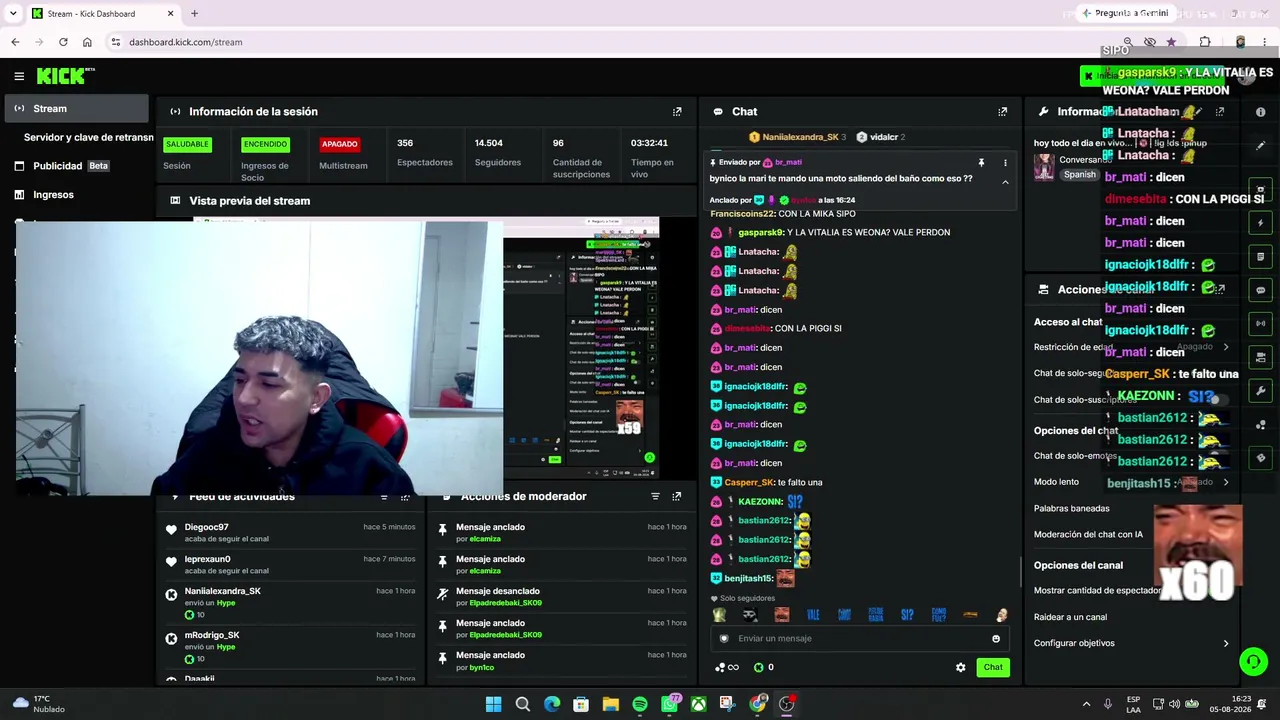Insert the VALE emote
This screenshot has width=1280, height=720.
tap(813, 615)
